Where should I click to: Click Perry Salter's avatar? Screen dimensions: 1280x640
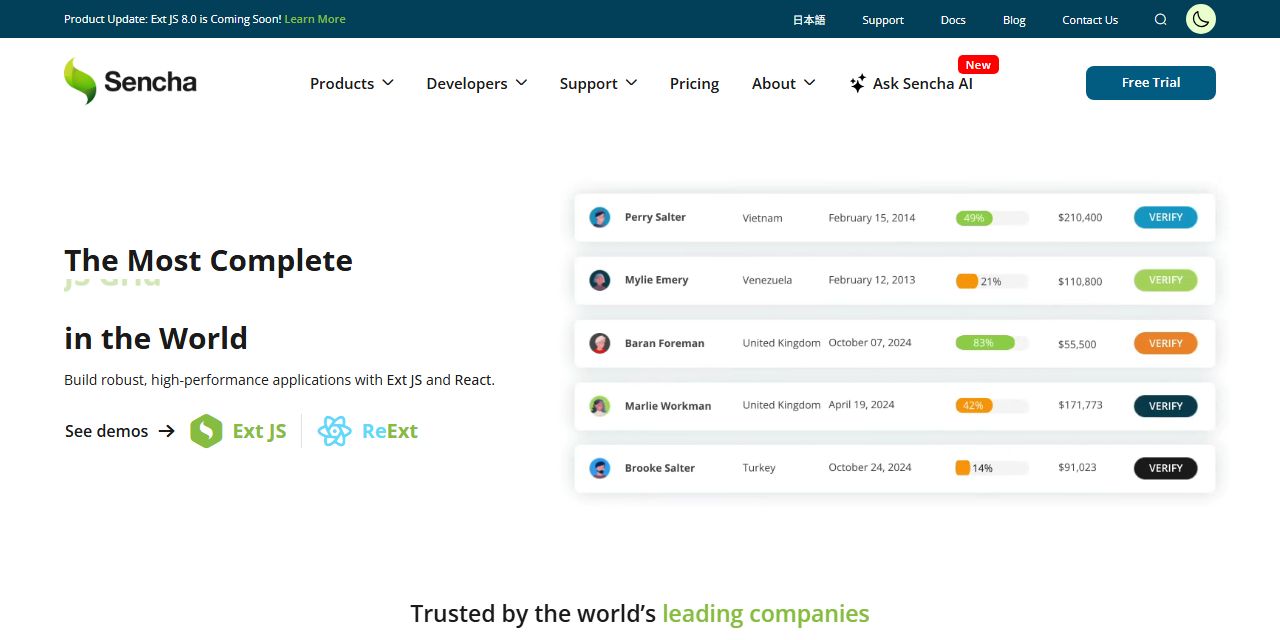click(600, 217)
